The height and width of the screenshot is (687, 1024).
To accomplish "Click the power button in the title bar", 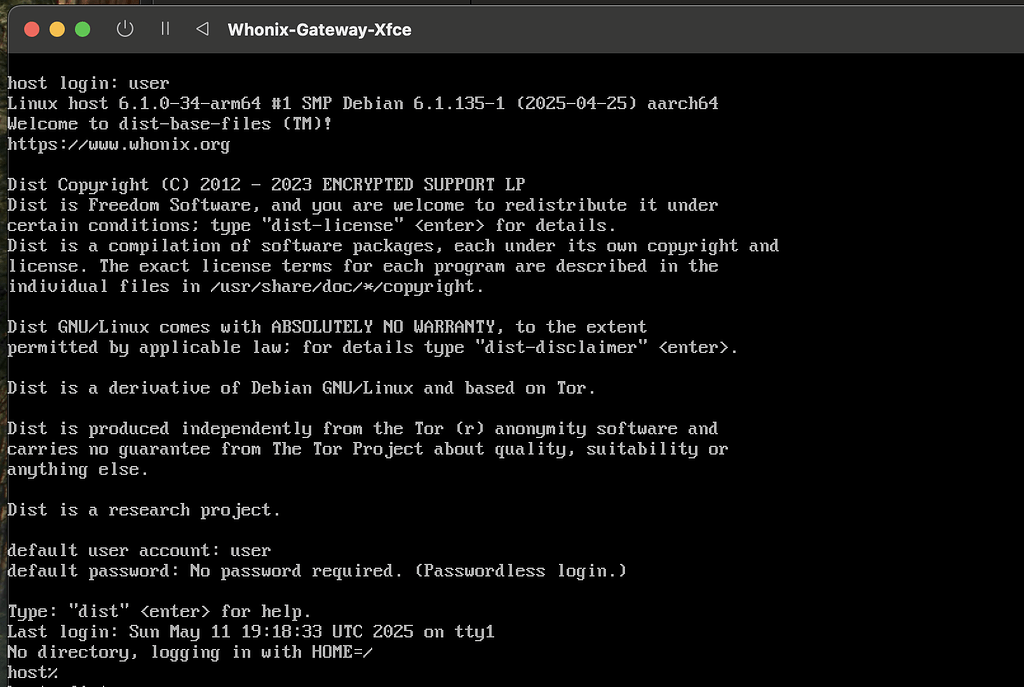I will (124, 29).
